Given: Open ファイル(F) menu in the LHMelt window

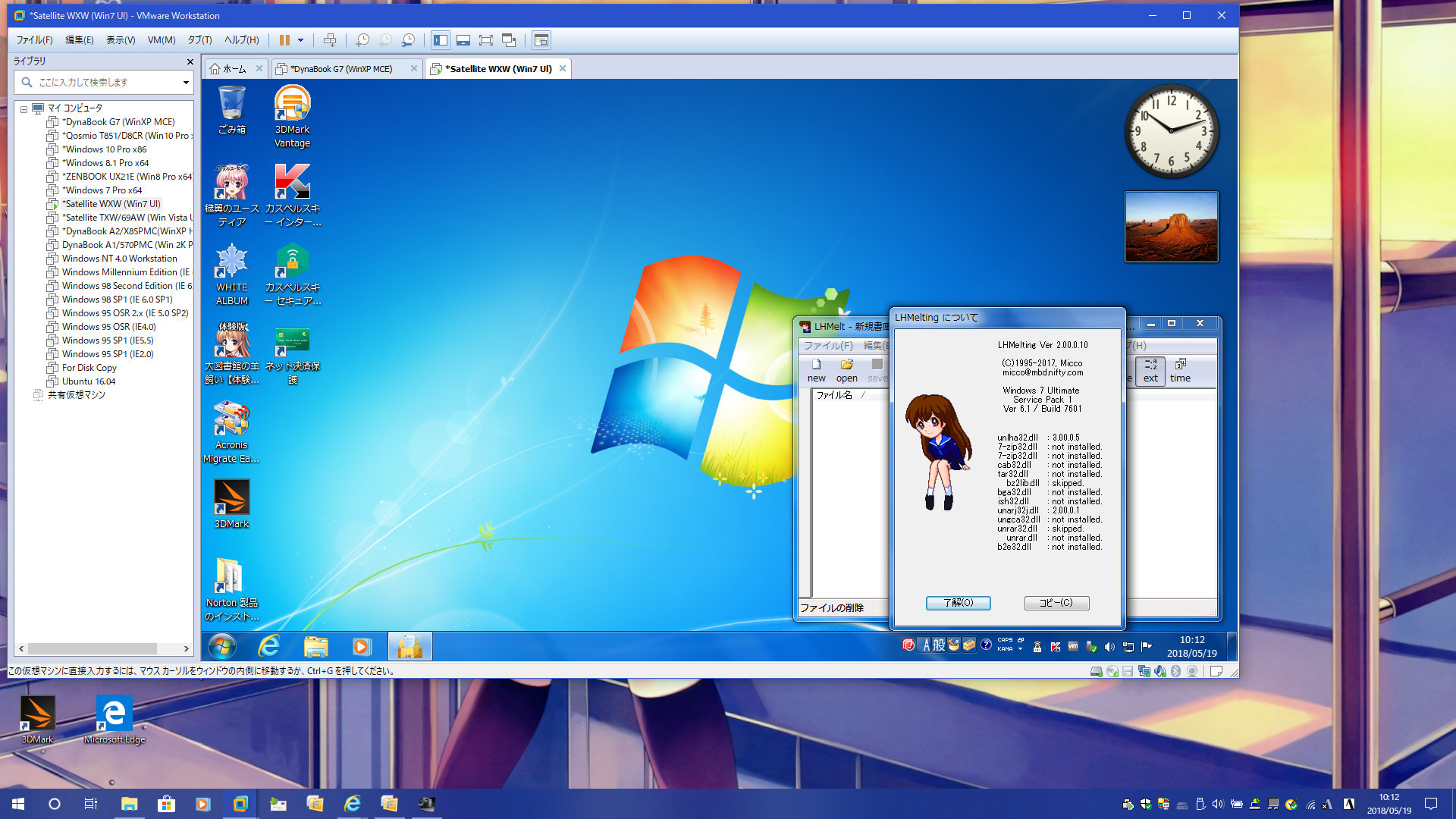Looking at the screenshot, I should [828, 346].
